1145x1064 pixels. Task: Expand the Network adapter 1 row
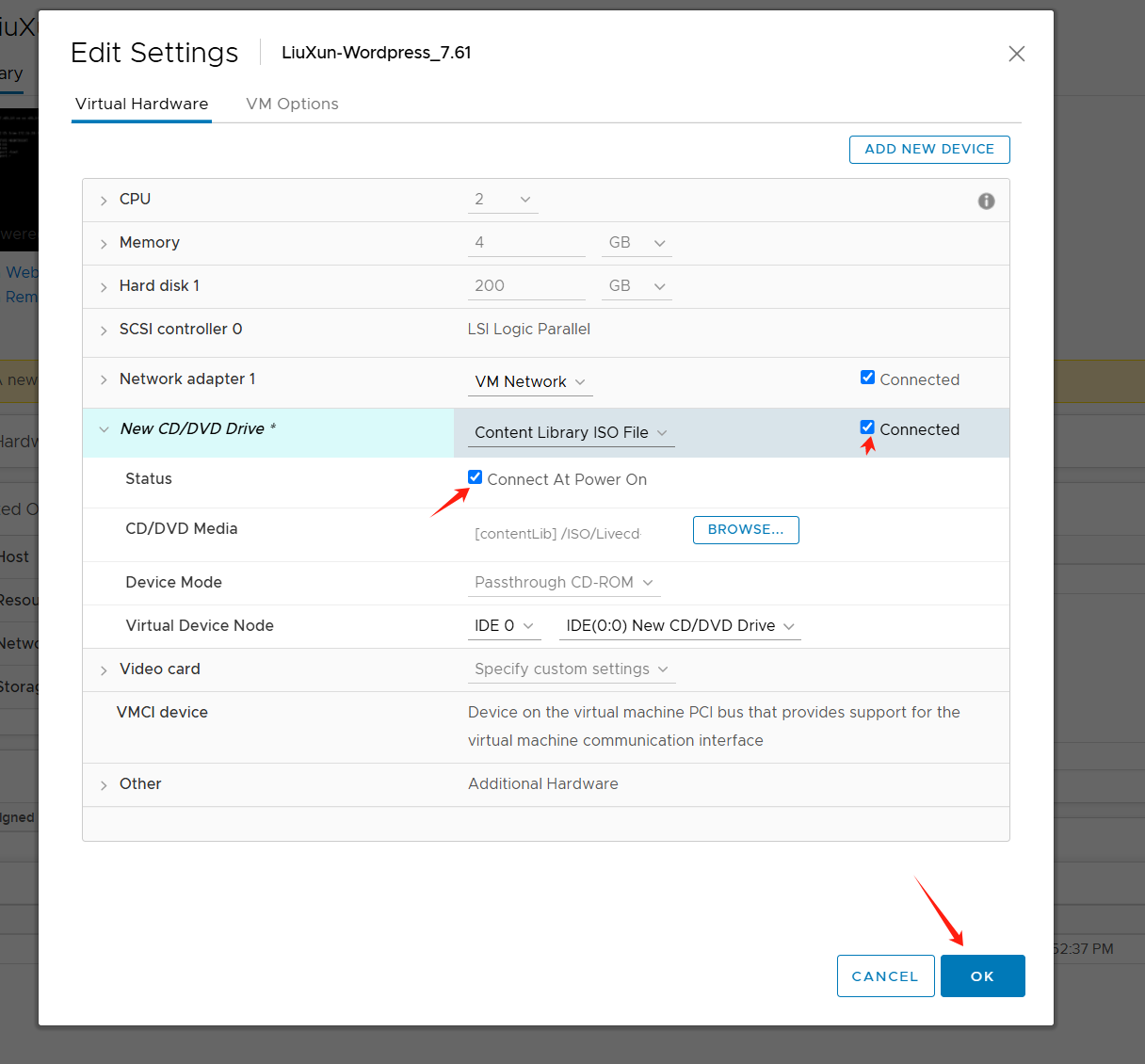[x=104, y=379]
